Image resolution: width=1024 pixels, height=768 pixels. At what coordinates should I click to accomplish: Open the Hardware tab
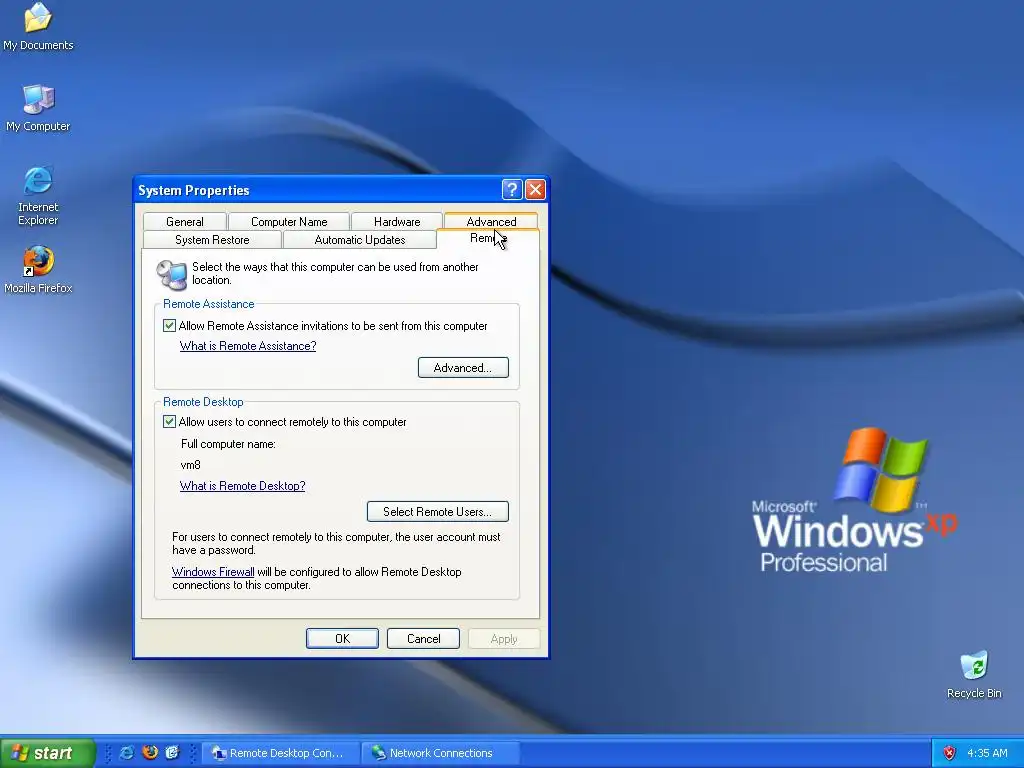pos(397,221)
